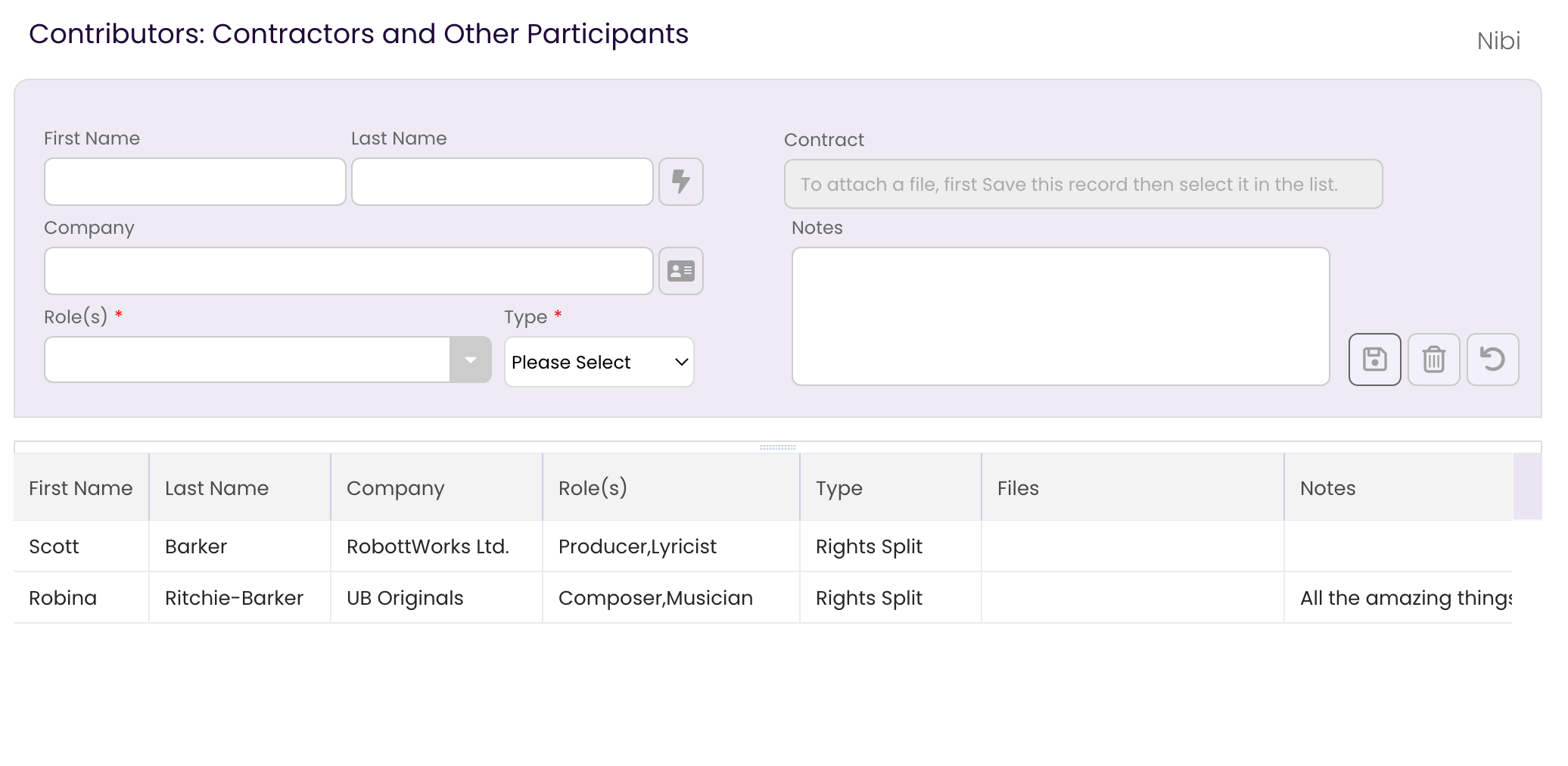This screenshot has width=1568, height=766.
Task: Click the lightning bolt quick-fill icon
Action: coord(681,182)
